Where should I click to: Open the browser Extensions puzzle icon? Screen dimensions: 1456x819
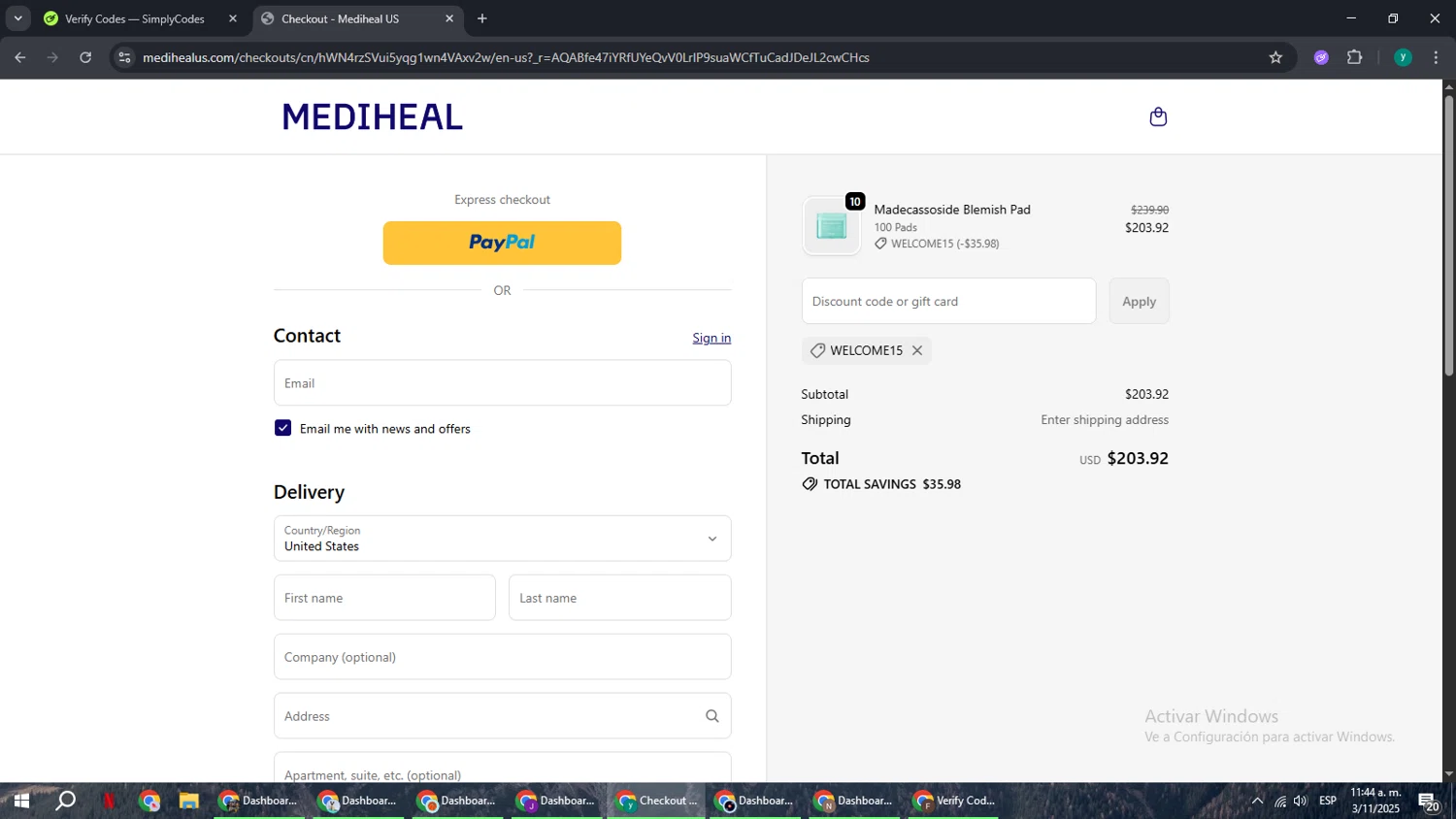(x=1355, y=57)
